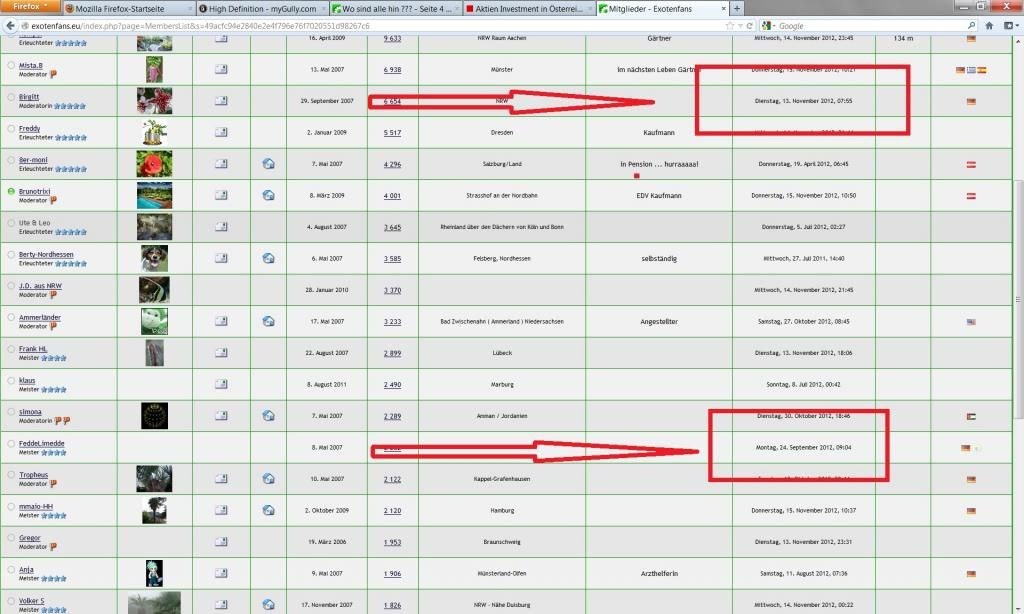Open the homepage icon in Ber-moni's row
This screenshot has height=614, width=1024.
point(268,164)
